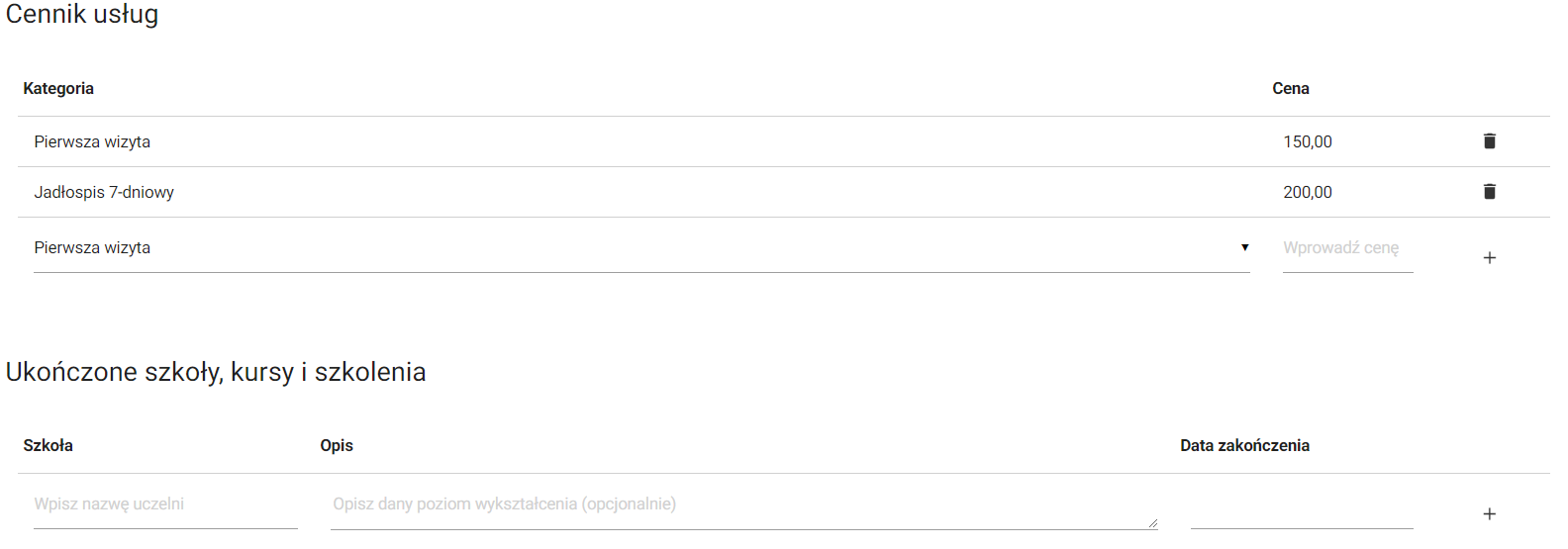
Task: Select the Jadłospis 7-dniowy row label
Action: [104, 193]
